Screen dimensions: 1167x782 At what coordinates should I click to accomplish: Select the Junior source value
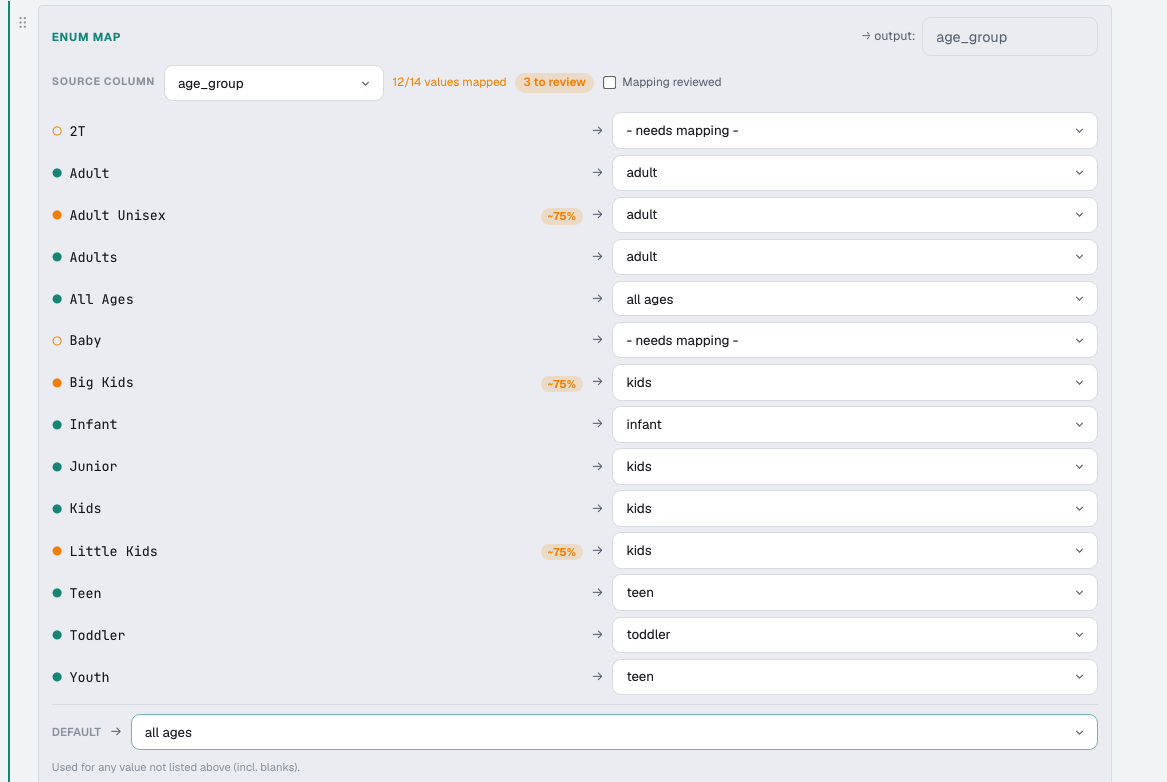[x=93, y=467]
